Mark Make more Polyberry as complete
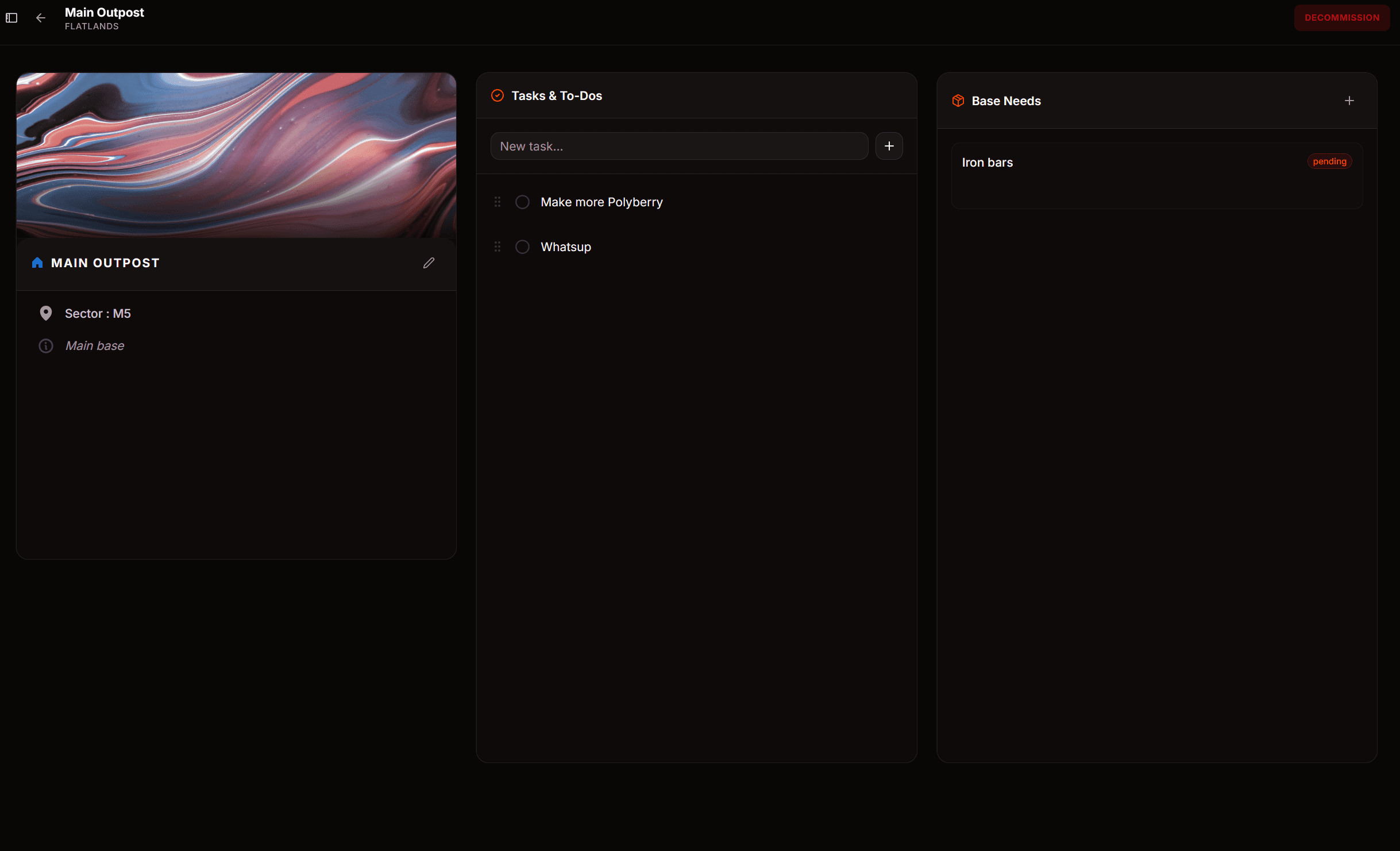Screen dimensions: 1400x851 [522, 202]
